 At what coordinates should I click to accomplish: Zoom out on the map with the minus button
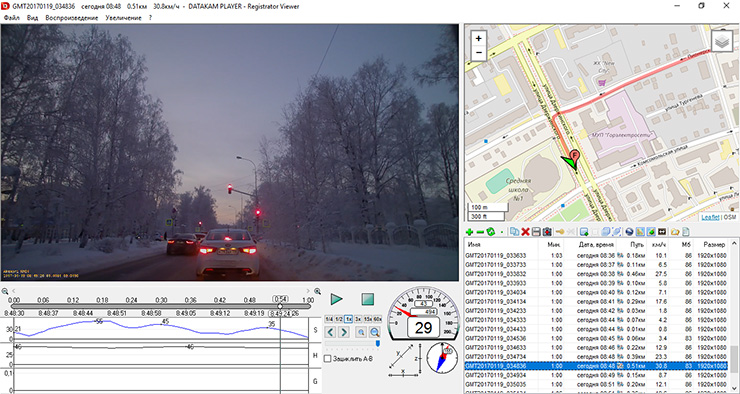click(479, 52)
